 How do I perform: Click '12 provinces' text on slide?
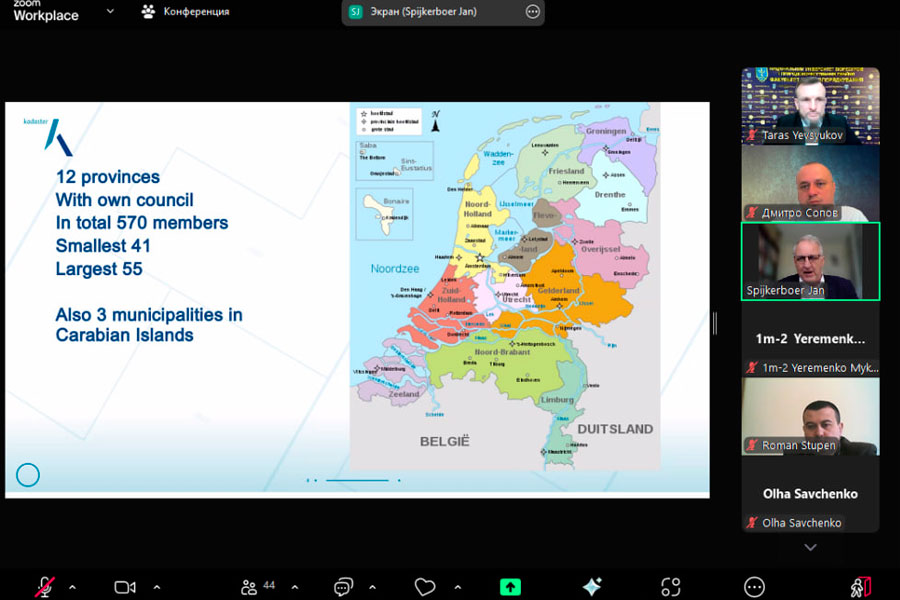click(108, 177)
